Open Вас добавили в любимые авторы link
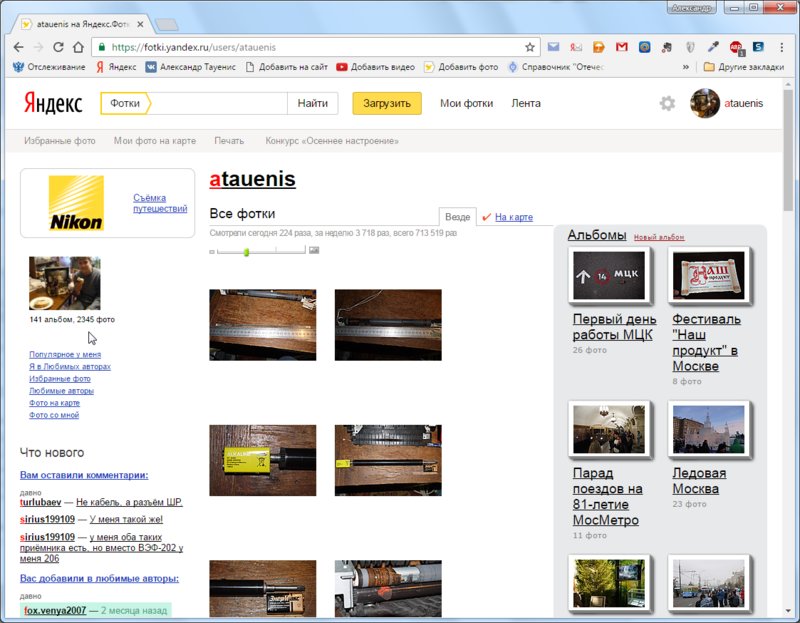 (99, 579)
